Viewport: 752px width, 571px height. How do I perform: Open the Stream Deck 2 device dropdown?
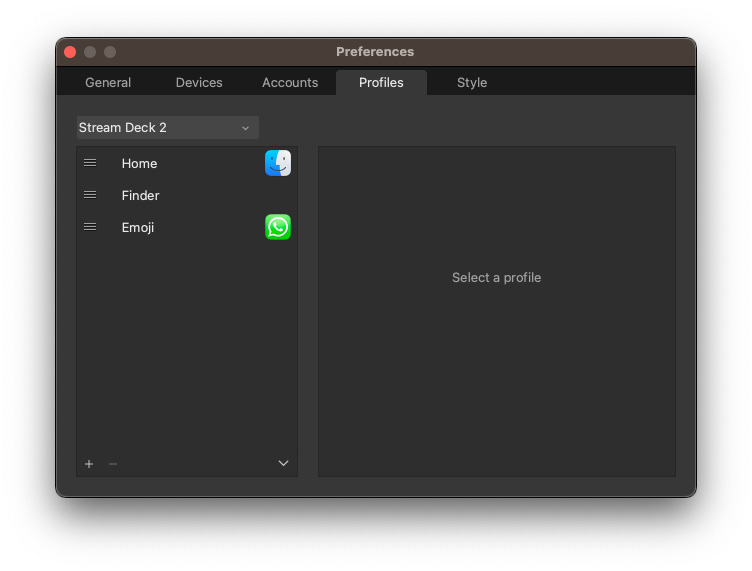[168, 128]
